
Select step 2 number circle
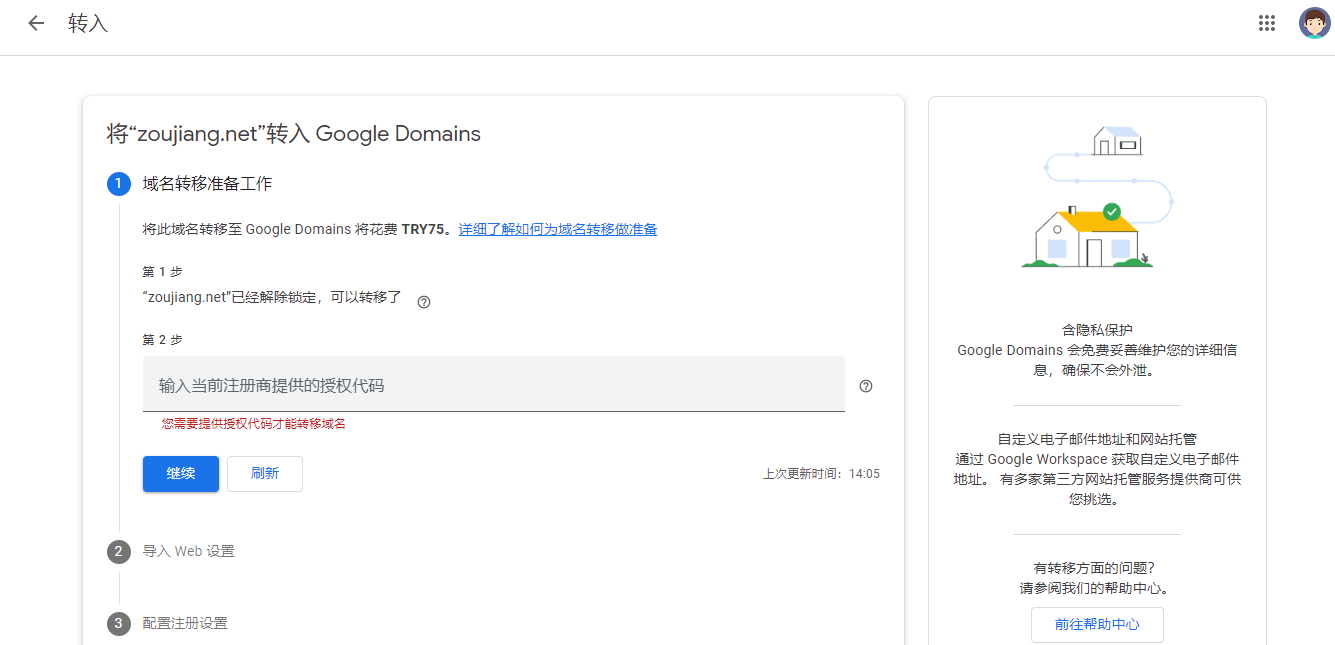(x=119, y=551)
